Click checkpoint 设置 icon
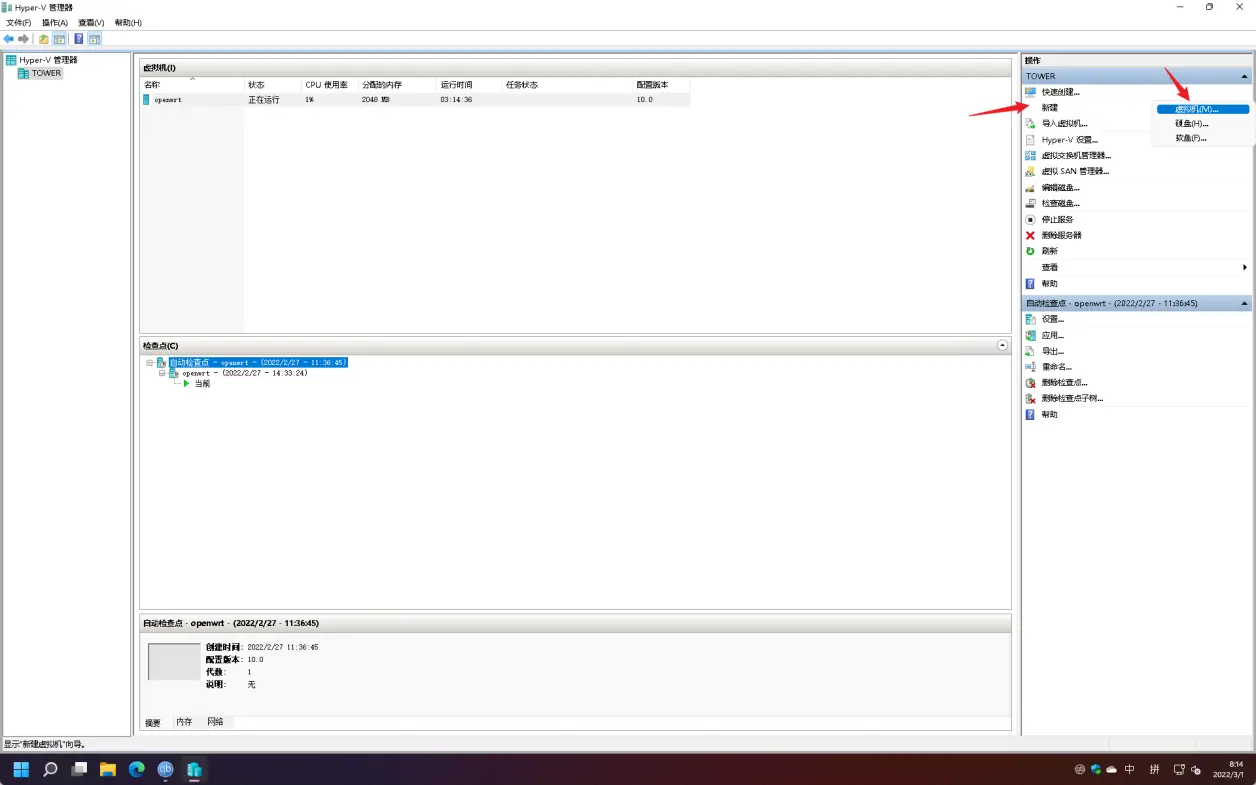 click(1031, 319)
